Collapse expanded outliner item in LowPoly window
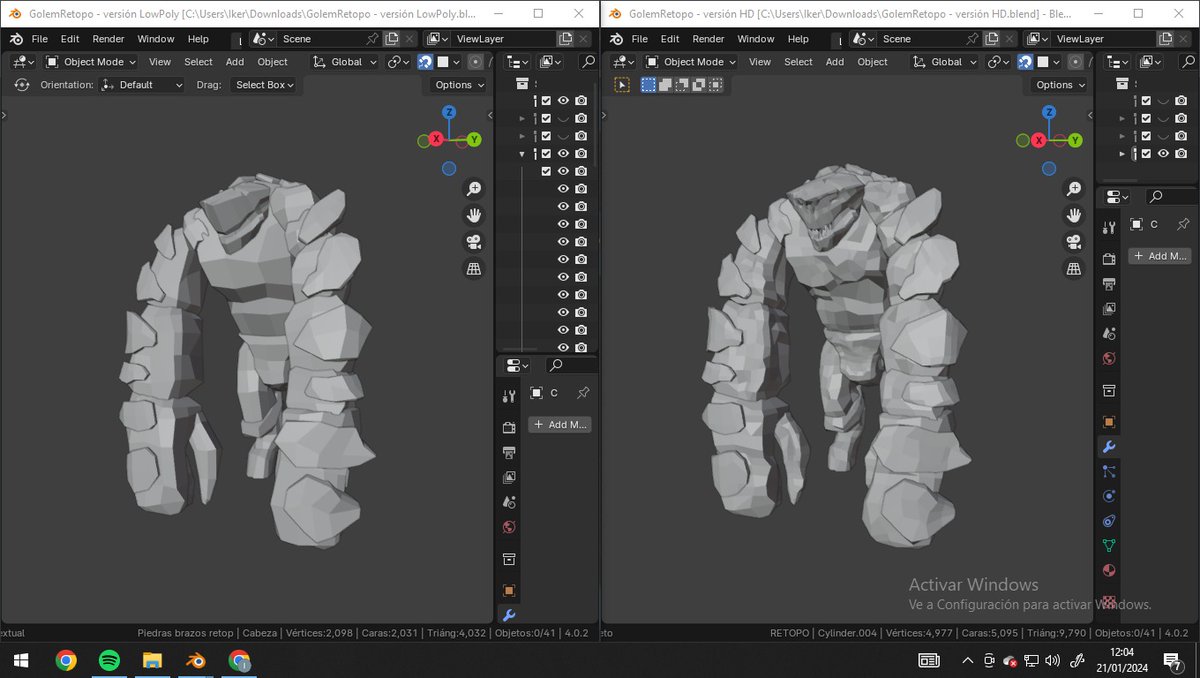 (522, 154)
